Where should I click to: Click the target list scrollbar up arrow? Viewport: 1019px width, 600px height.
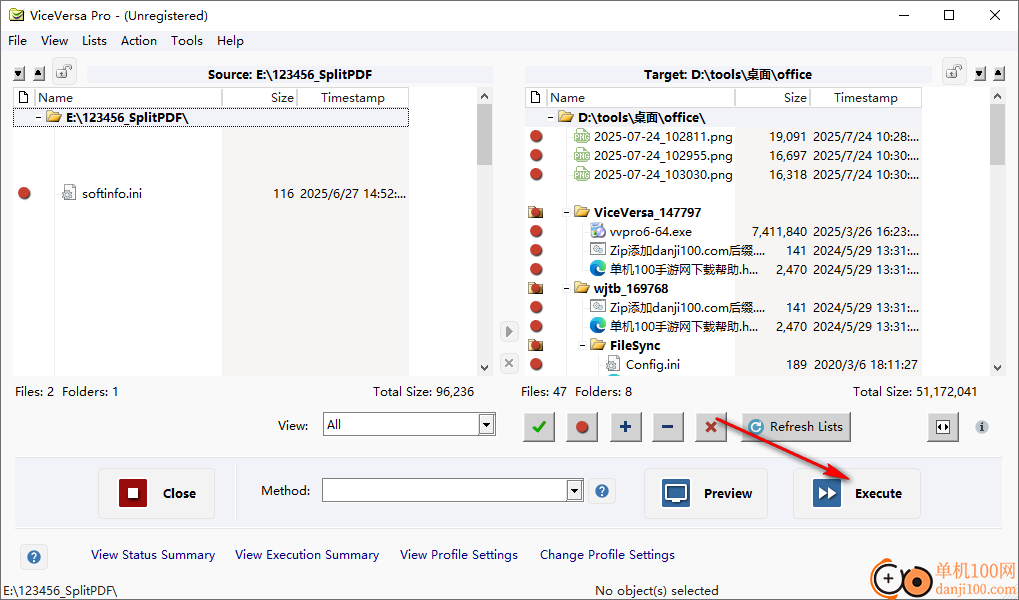pyautogui.click(x=998, y=96)
